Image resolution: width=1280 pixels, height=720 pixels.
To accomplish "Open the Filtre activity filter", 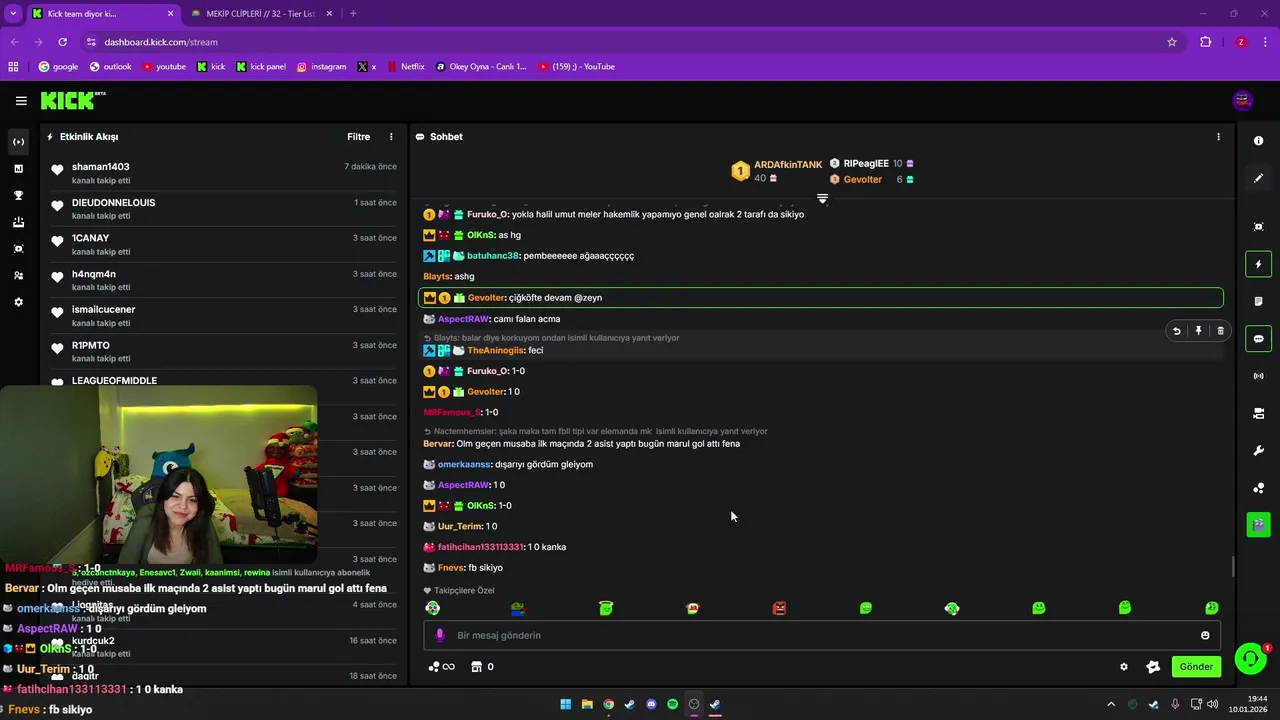I will [358, 137].
